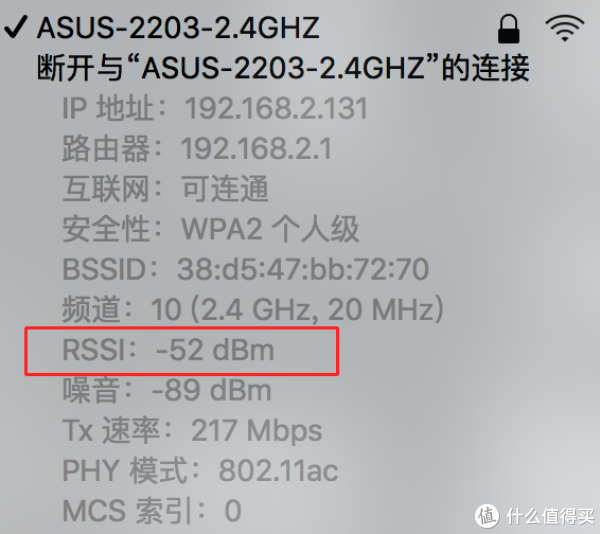Viewport: 600px width, 534px height.
Task: Click the 路由器 192.168.2.1 row
Action: pos(197,148)
